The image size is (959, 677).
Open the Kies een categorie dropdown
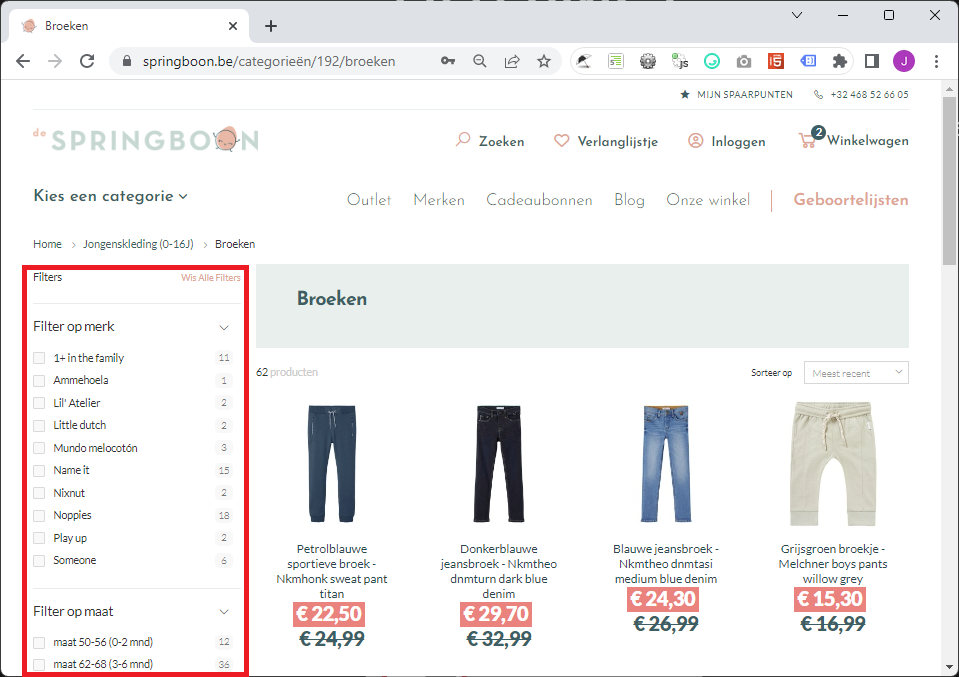(x=111, y=196)
